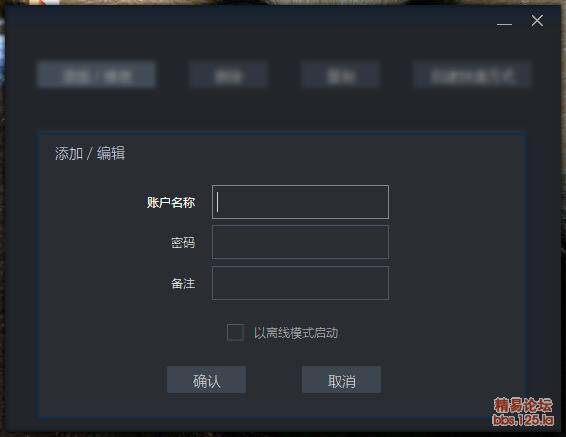Image resolution: width=566 pixels, height=437 pixels.
Task: Cancel editing with the 取消 button
Action: 341,380
